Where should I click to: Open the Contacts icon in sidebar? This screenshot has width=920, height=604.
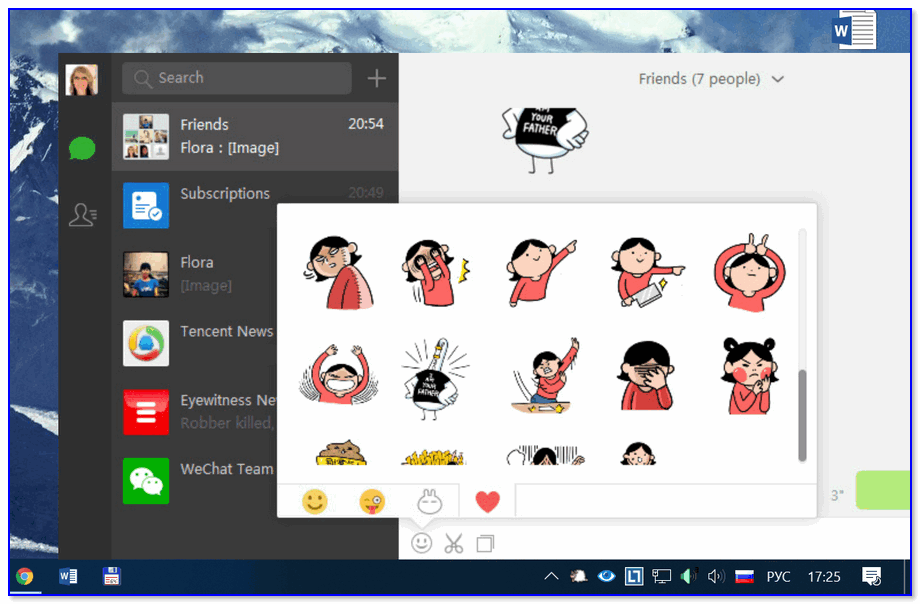[82, 214]
